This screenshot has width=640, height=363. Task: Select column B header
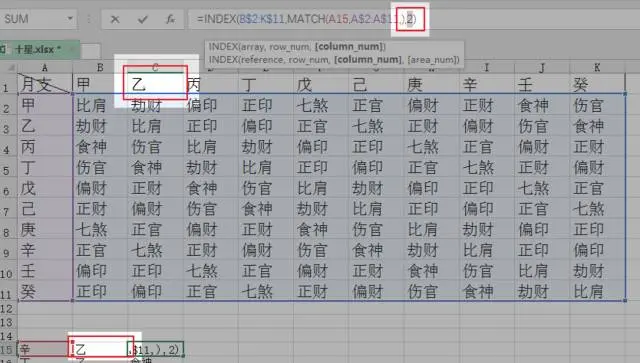[x=100, y=67]
